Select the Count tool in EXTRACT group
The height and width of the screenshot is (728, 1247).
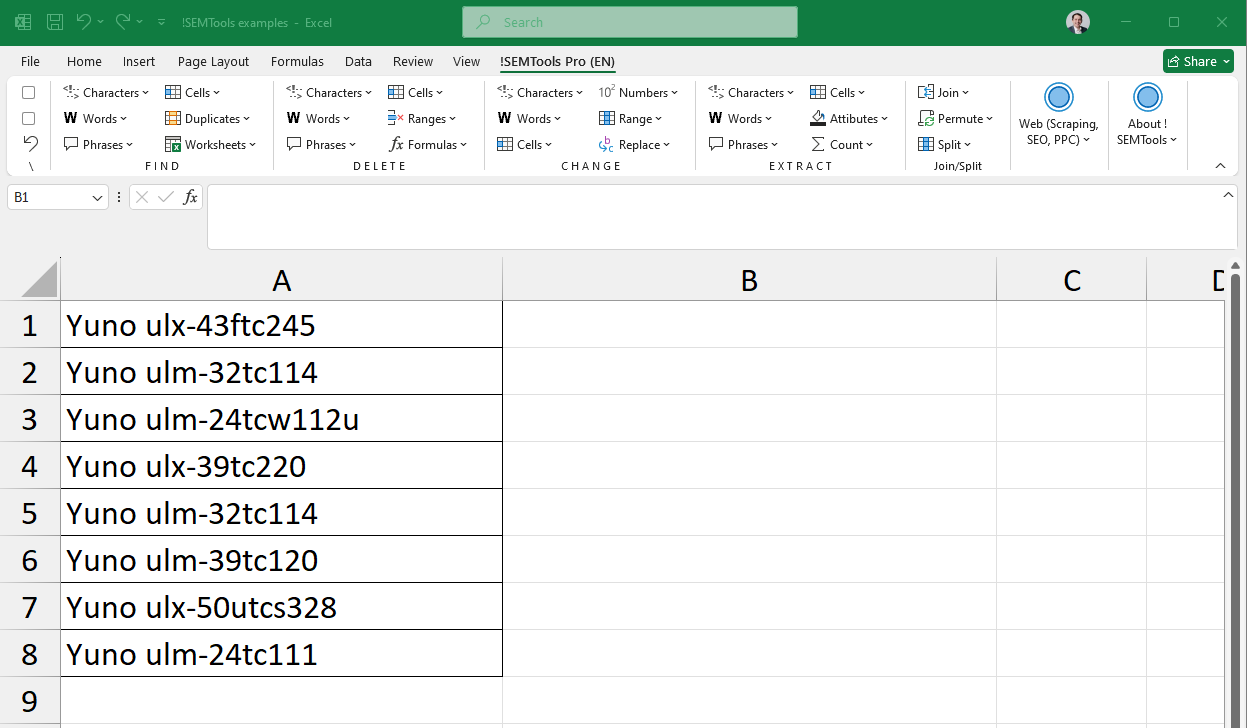(843, 144)
